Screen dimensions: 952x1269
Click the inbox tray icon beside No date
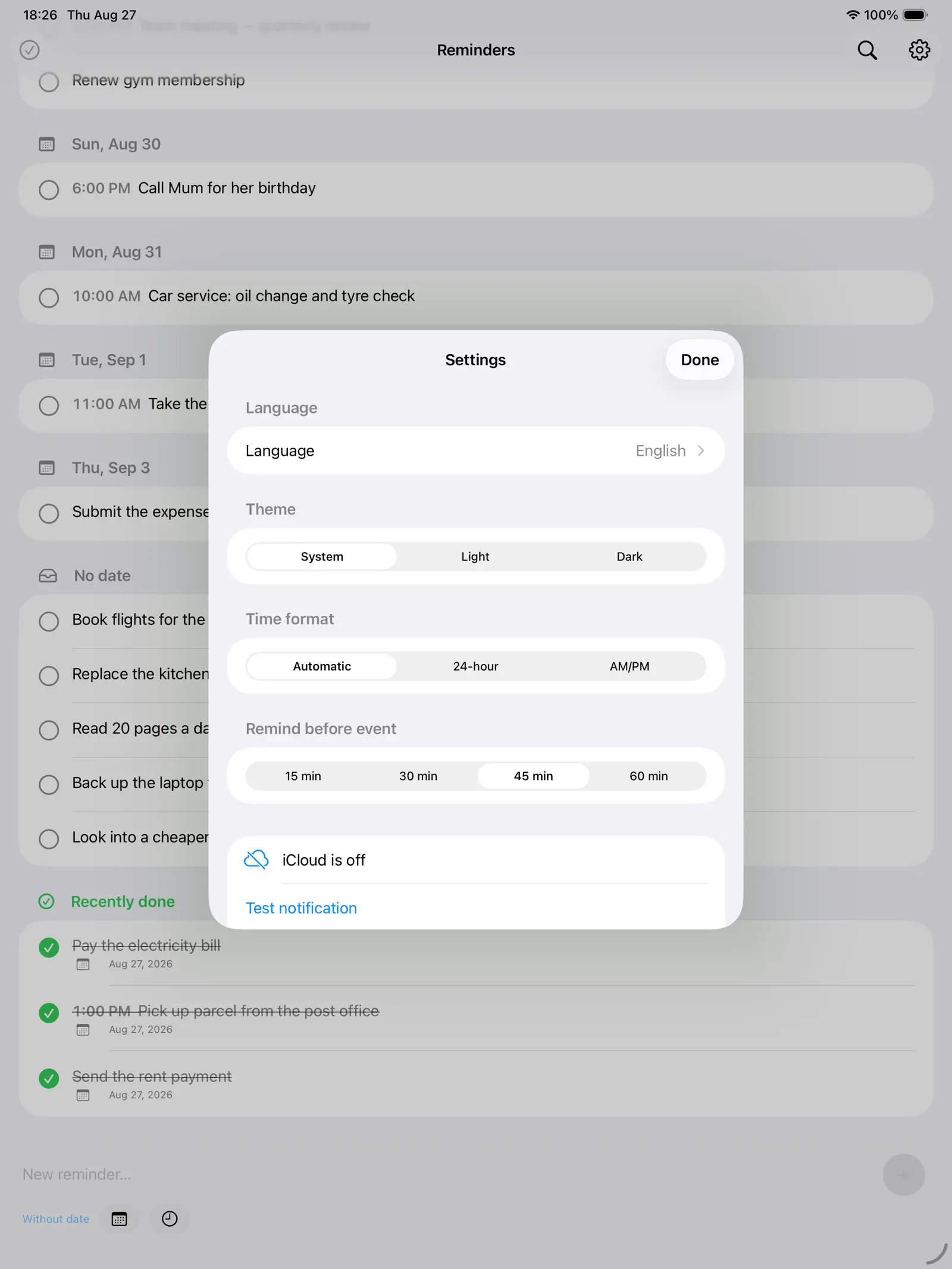coord(48,575)
